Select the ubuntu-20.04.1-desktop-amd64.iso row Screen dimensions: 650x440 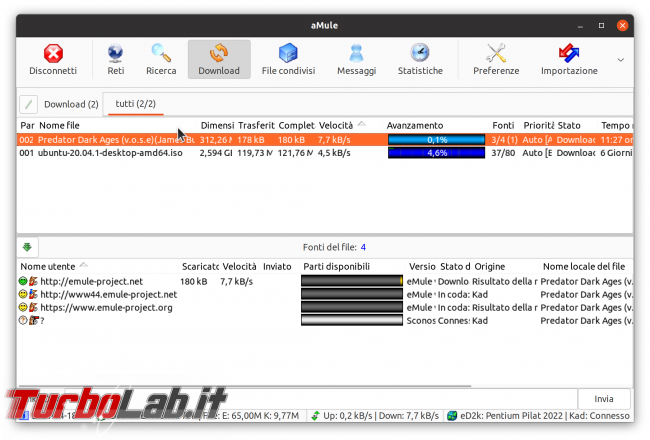[x=325, y=153]
